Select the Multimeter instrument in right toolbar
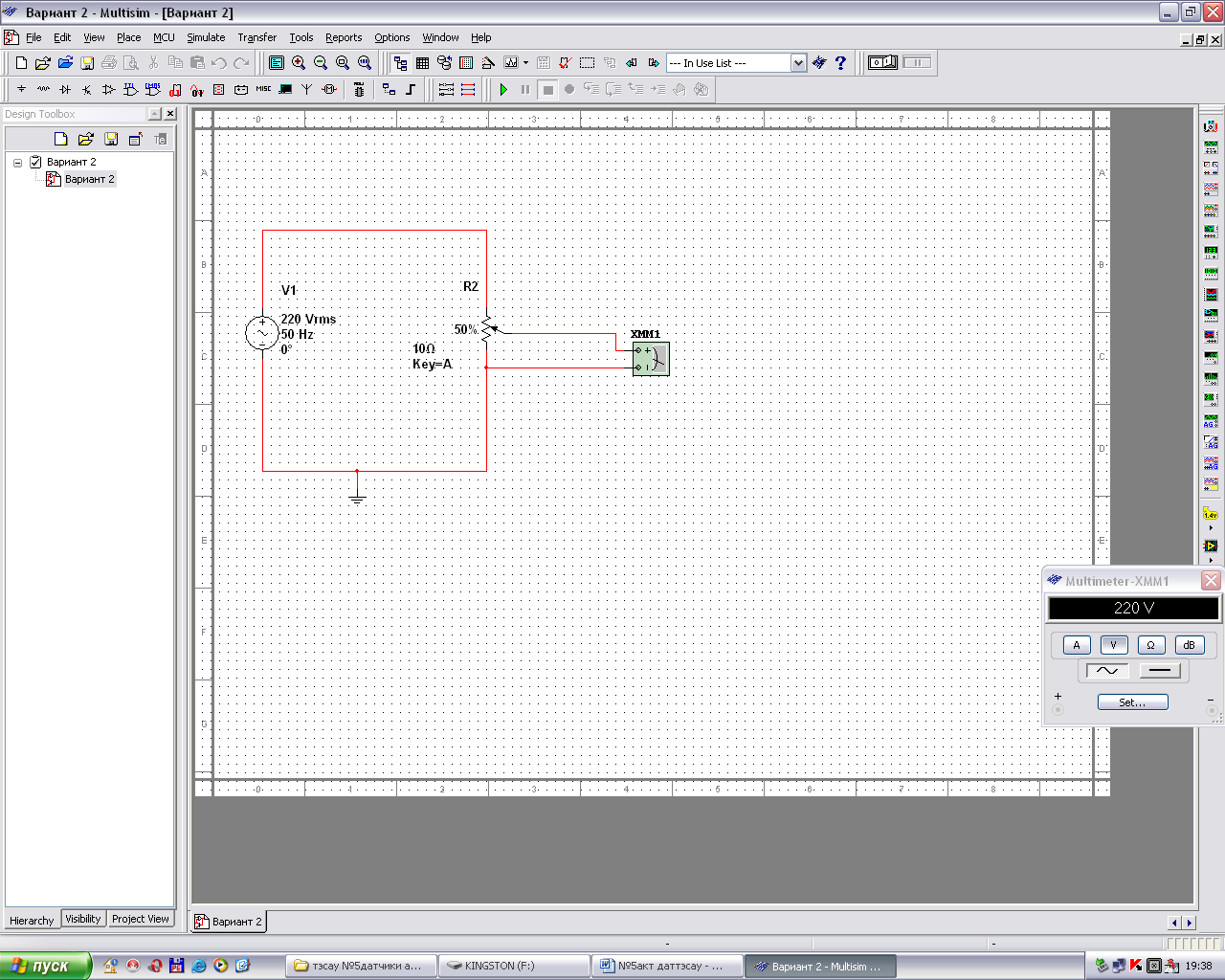Screen dimensions: 1225x980 click(1211, 126)
